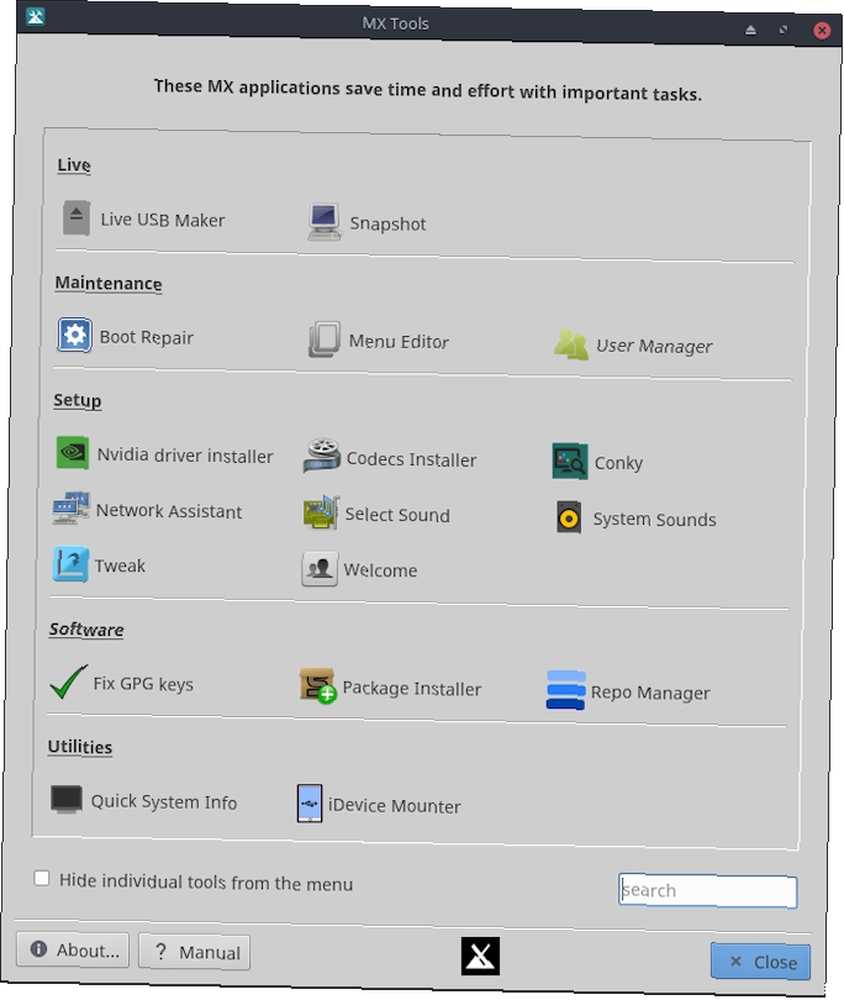Click the Live section heading
844x1000 pixels.
point(74,165)
